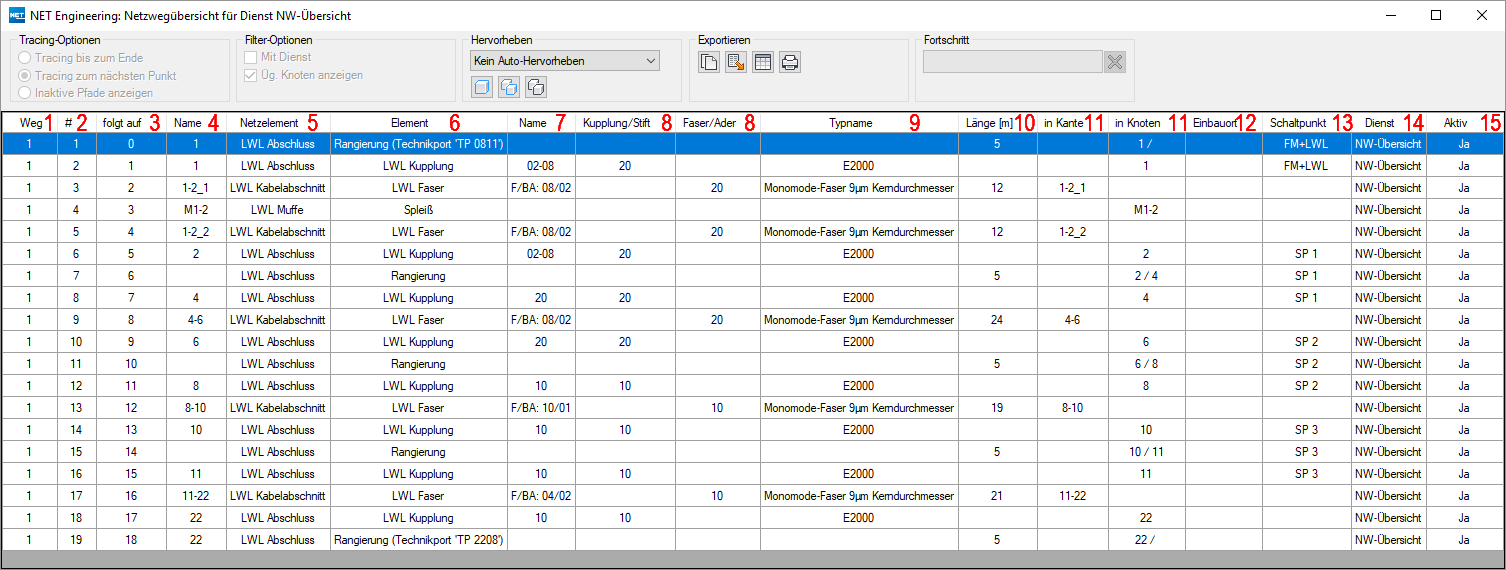Click the 'Dienst' column header
Image resolution: width=1506 pixels, height=570 pixels.
(1388, 122)
